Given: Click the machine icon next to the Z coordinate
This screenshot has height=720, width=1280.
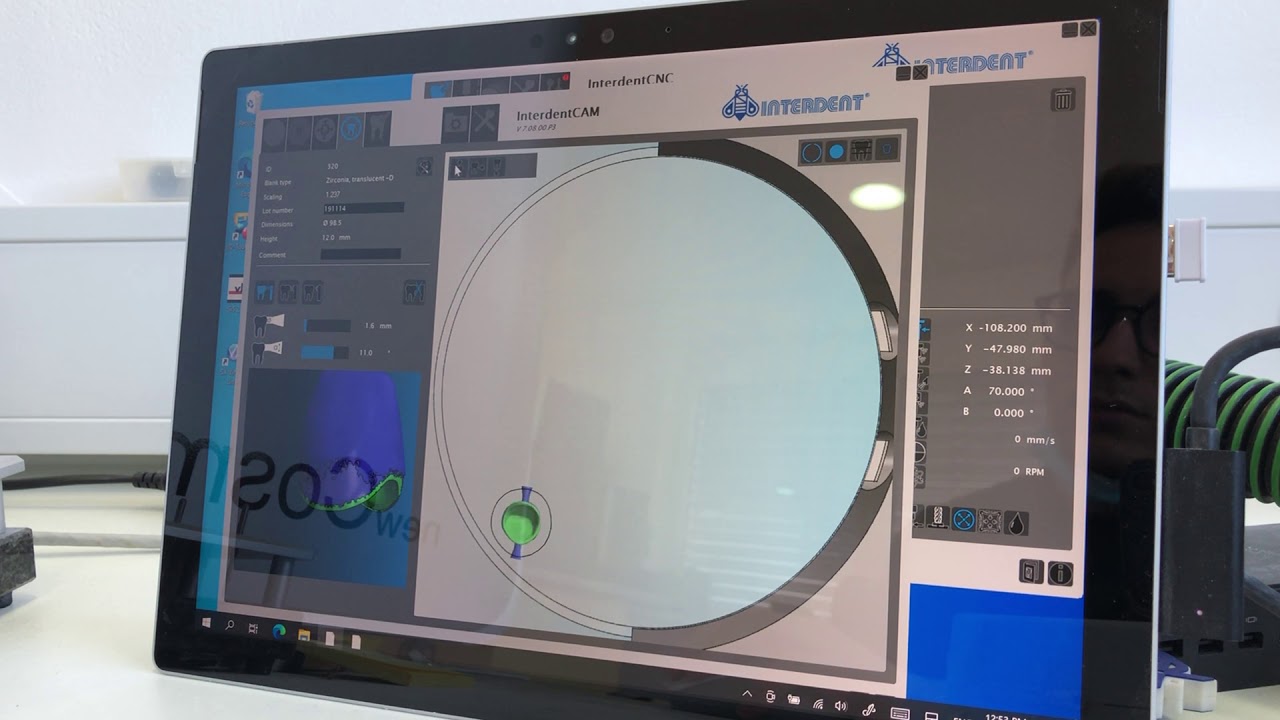Looking at the screenshot, I should 921,377.
